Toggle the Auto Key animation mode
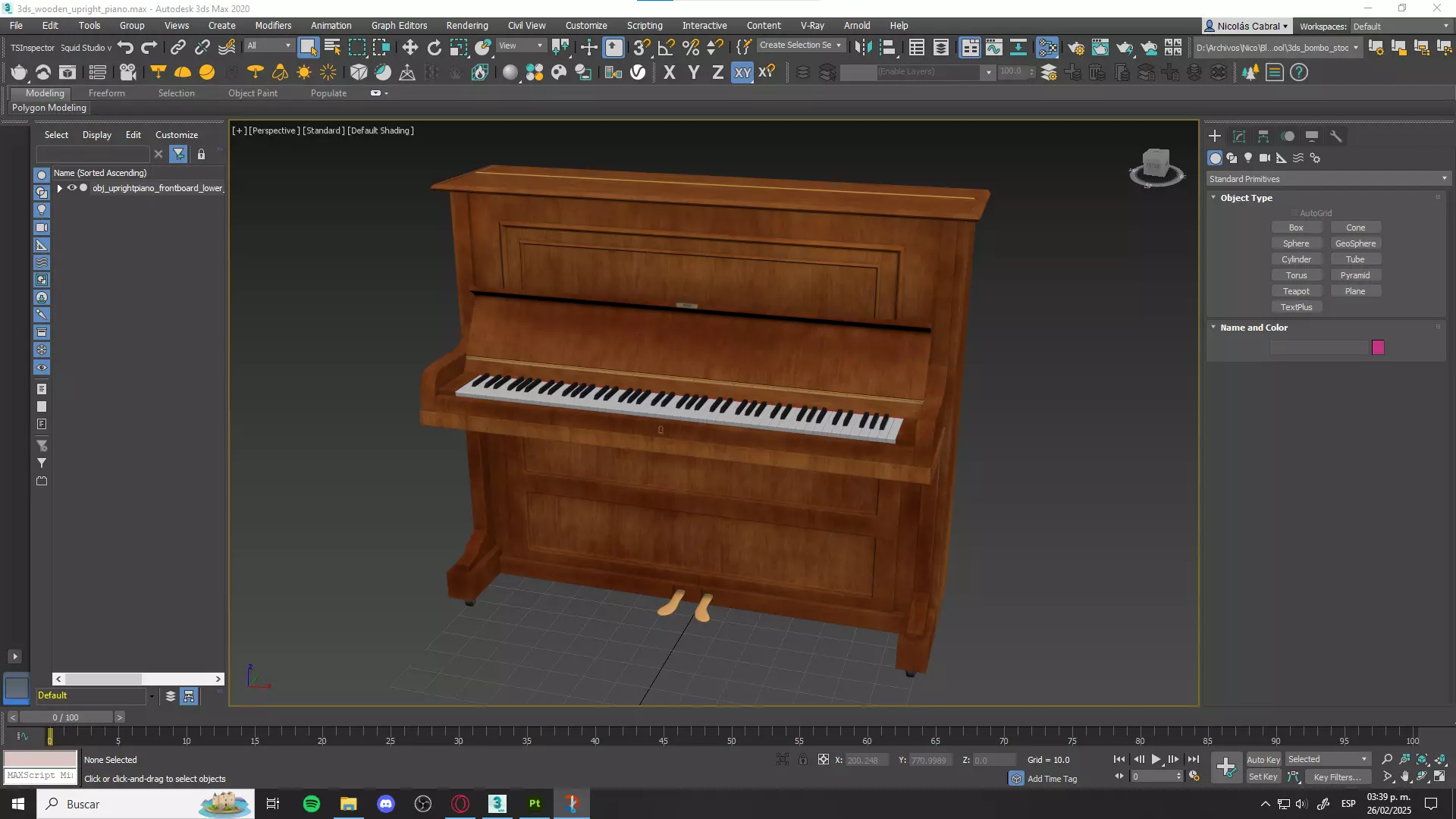The height and width of the screenshot is (819, 1456). coord(1263,760)
